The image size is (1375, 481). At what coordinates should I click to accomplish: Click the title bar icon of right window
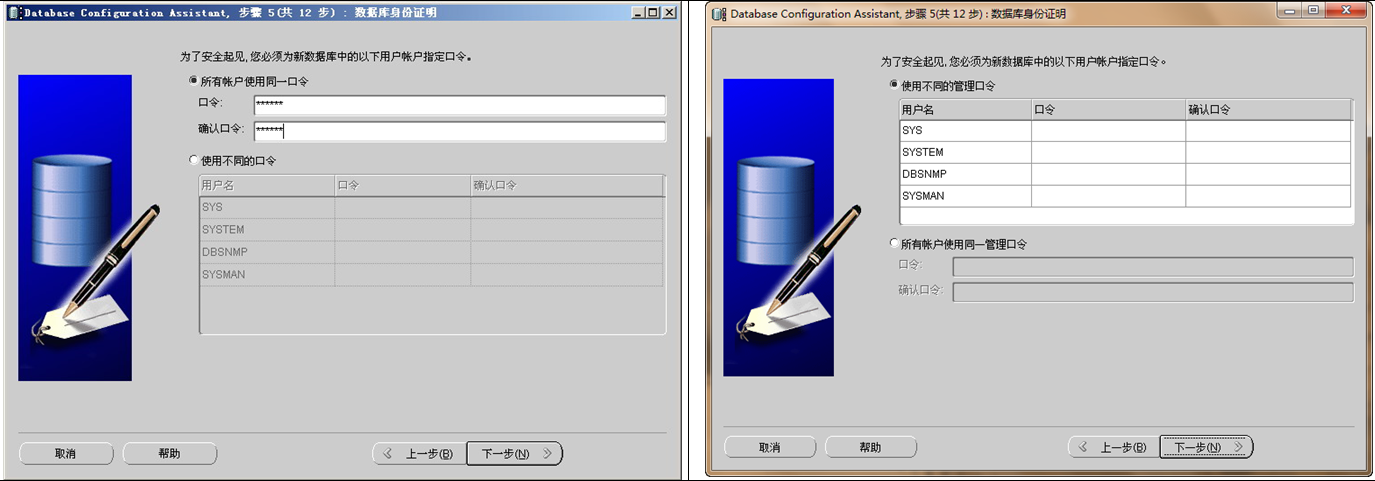tap(720, 14)
